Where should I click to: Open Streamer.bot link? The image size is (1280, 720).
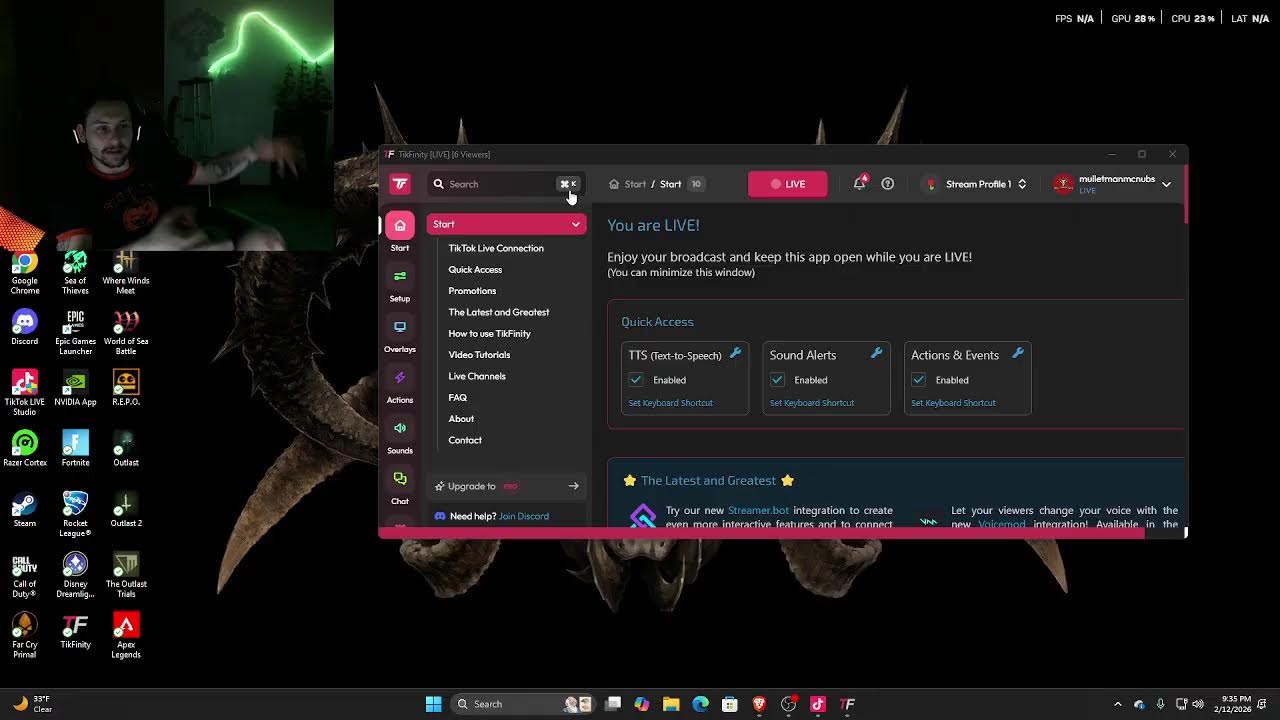pos(758,510)
